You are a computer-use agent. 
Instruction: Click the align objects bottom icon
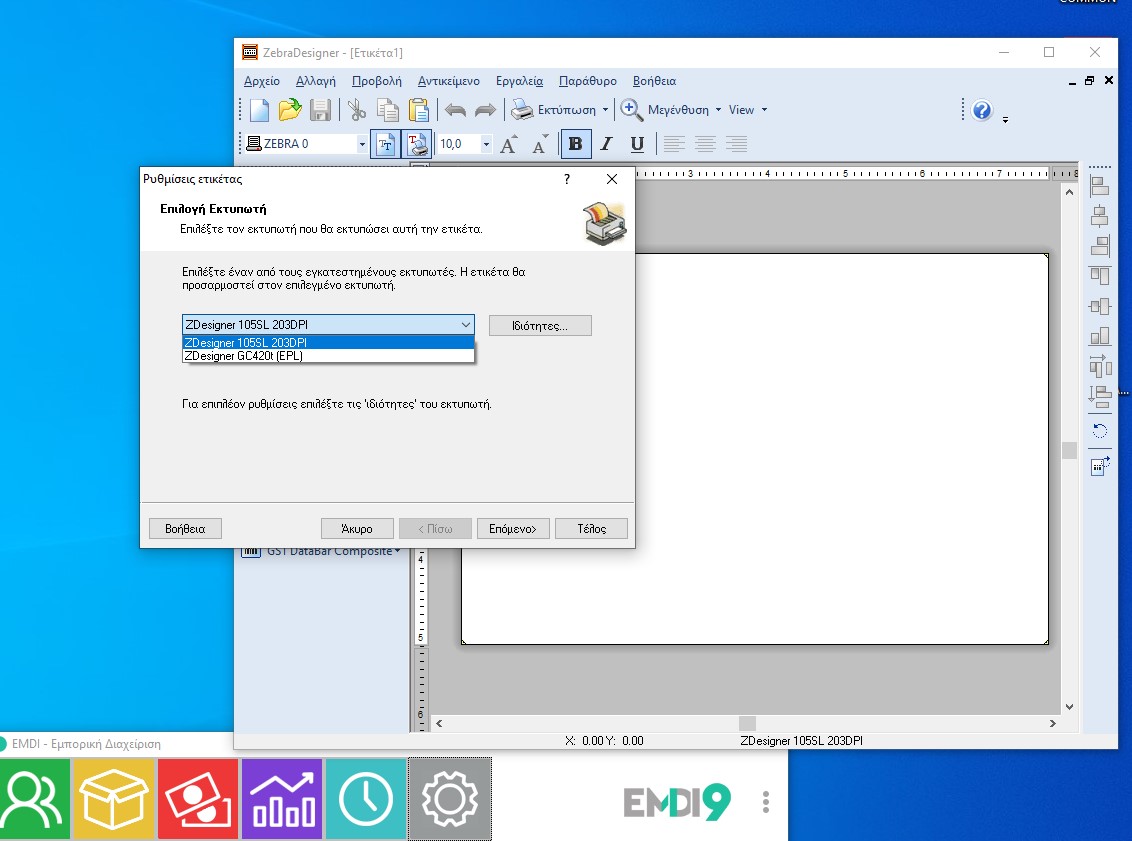1100,336
